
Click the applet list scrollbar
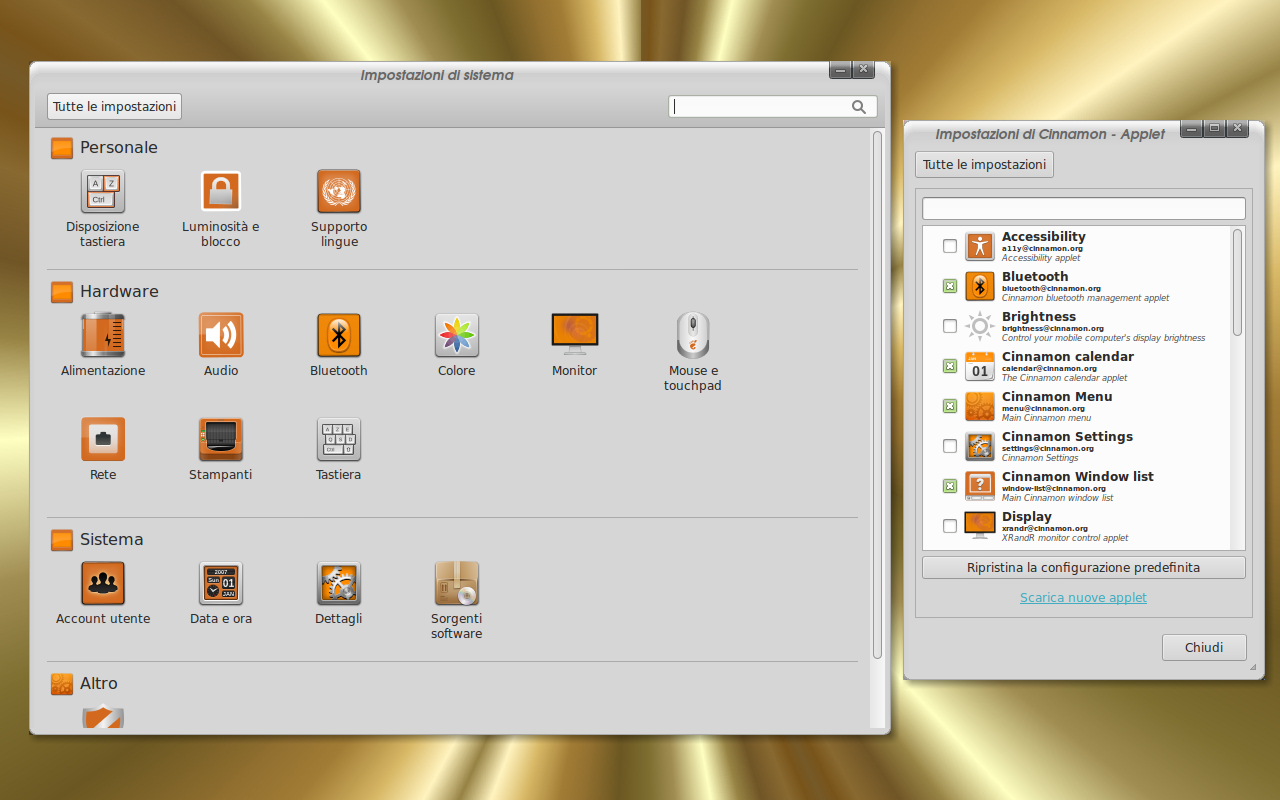pos(1238,283)
